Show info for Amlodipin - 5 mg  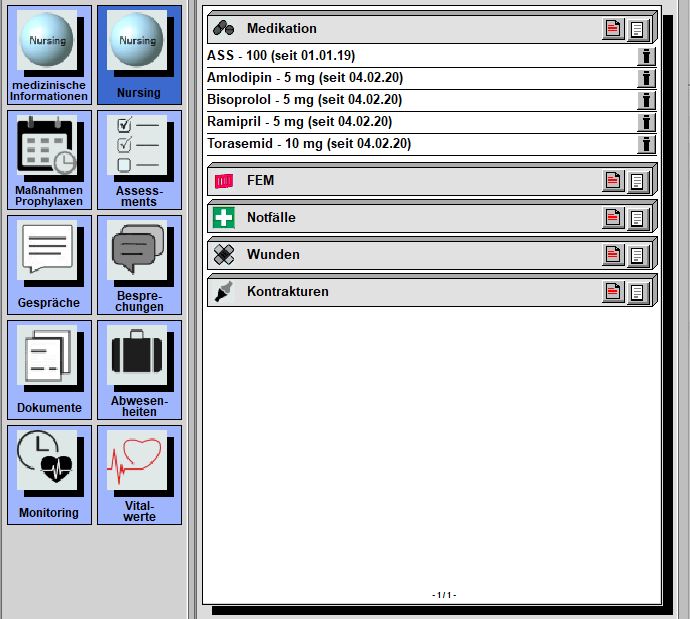646,78
